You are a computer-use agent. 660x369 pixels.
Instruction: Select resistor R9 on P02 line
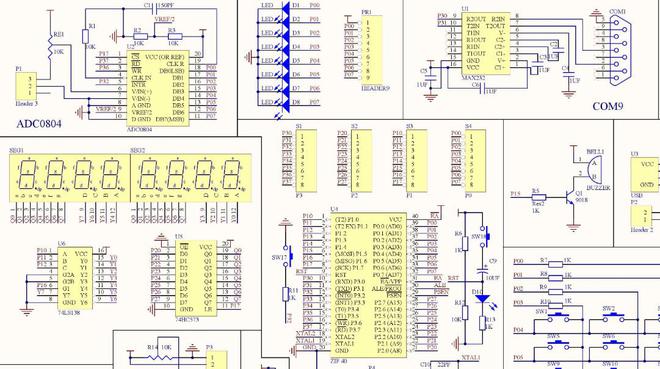[x=556, y=292]
